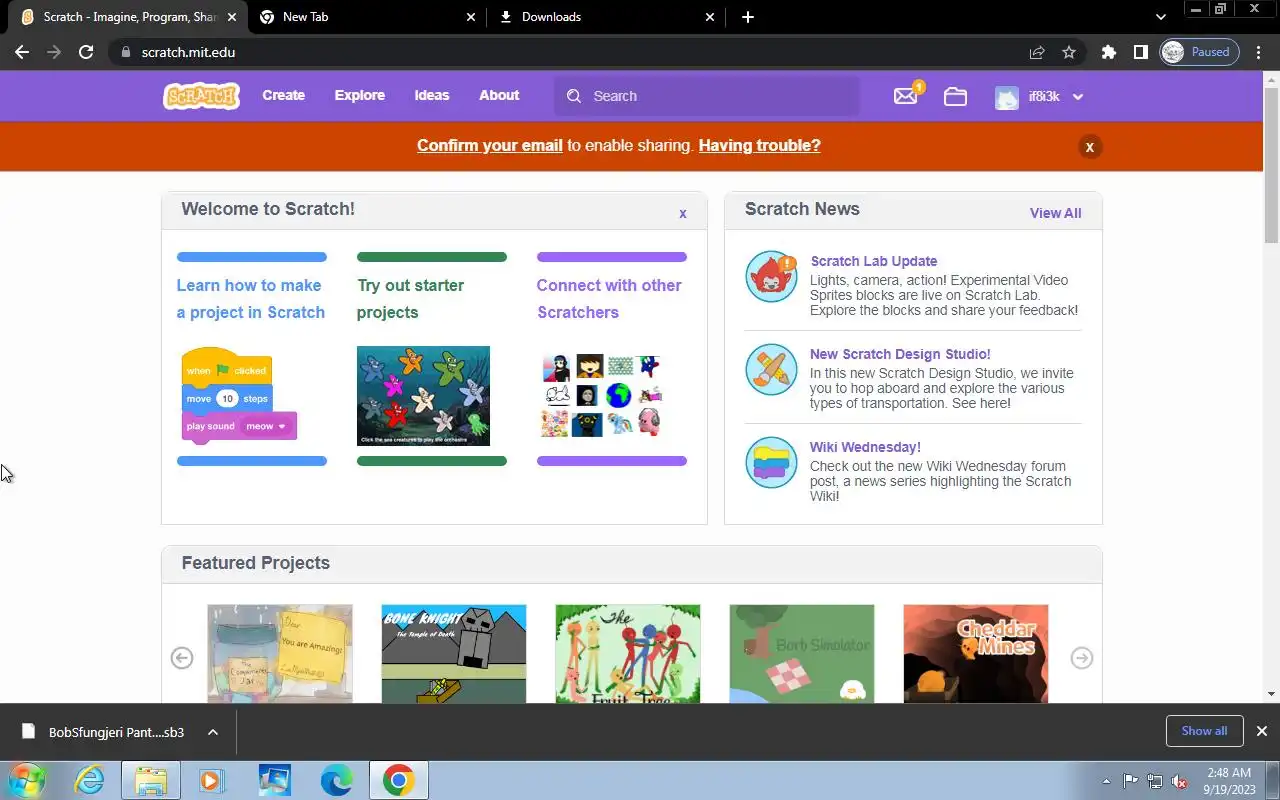Close the Downloads tab
The height and width of the screenshot is (800, 1280).
(711, 17)
